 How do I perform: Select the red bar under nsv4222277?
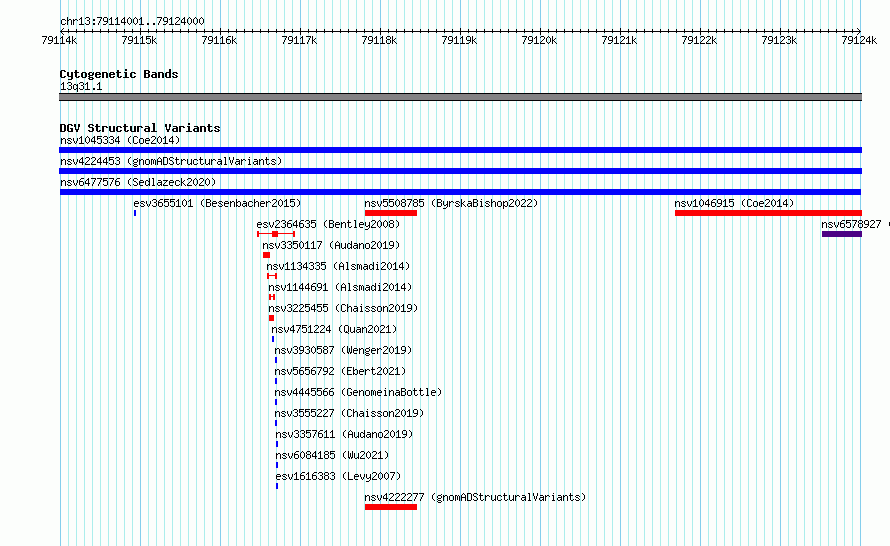[x=391, y=507]
